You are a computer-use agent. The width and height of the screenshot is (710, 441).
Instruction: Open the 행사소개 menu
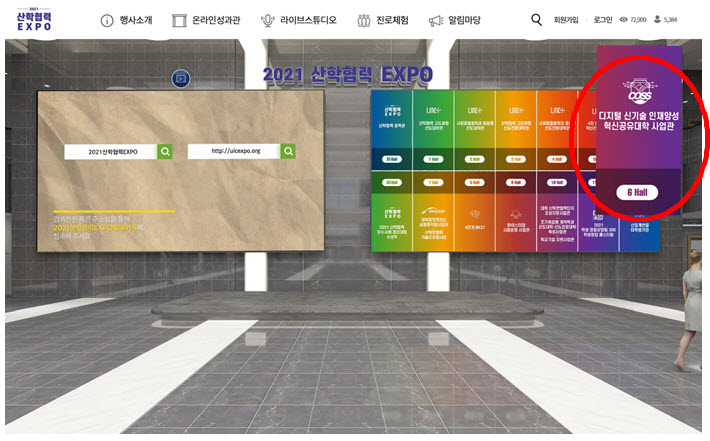click(136, 20)
